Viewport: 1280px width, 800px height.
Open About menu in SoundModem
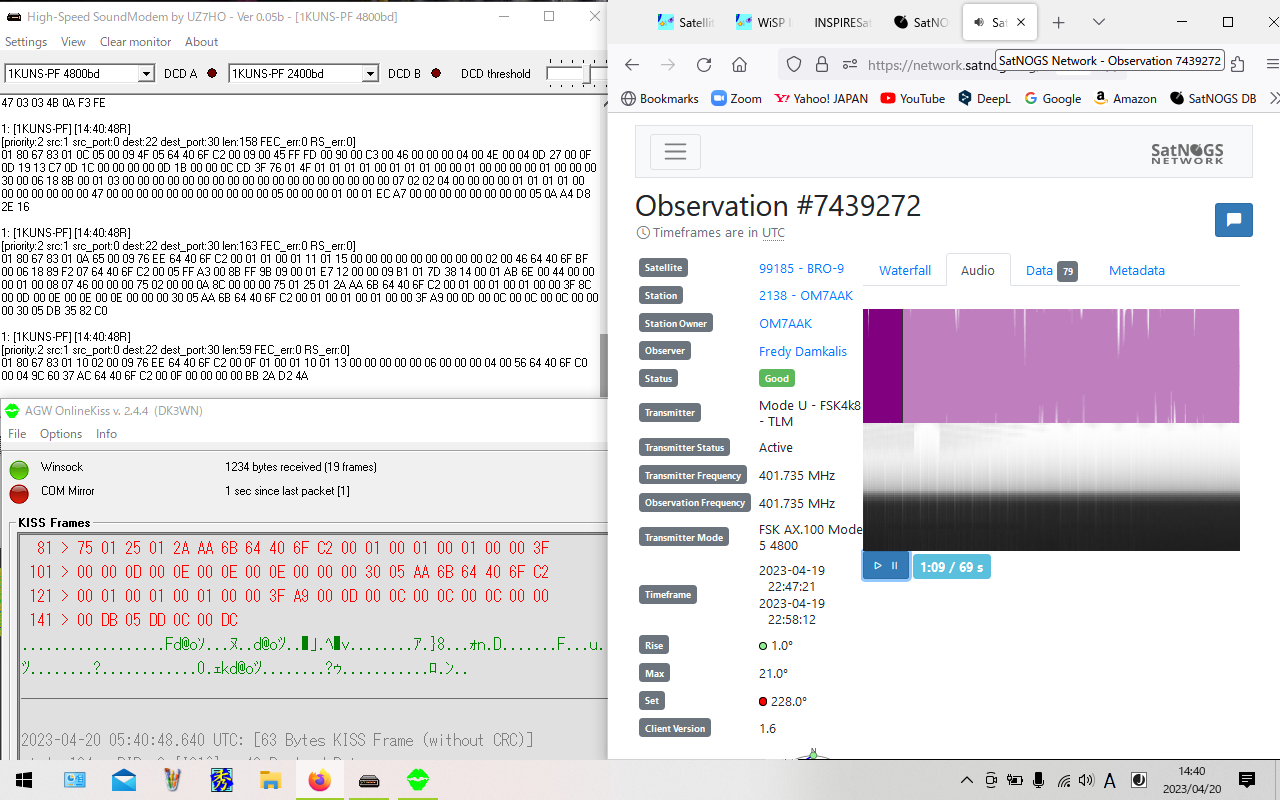point(201,42)
